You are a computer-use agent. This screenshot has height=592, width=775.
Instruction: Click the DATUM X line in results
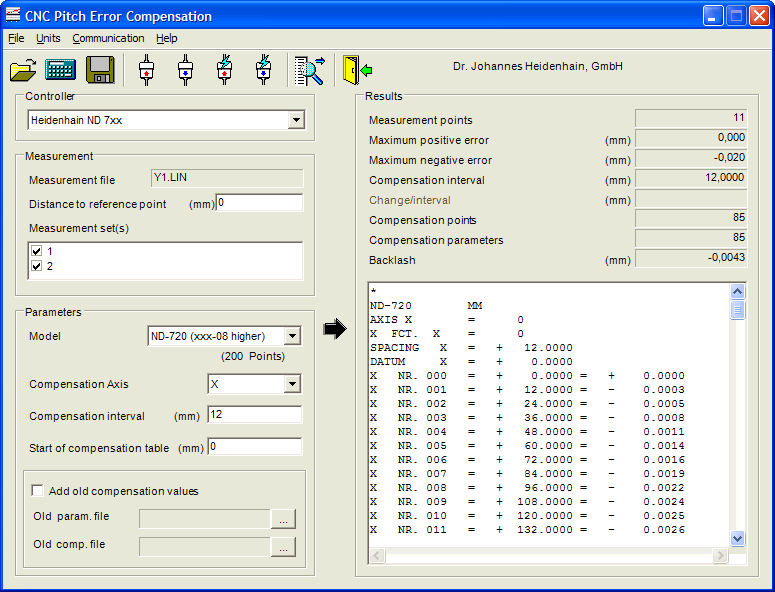[471, 362]
